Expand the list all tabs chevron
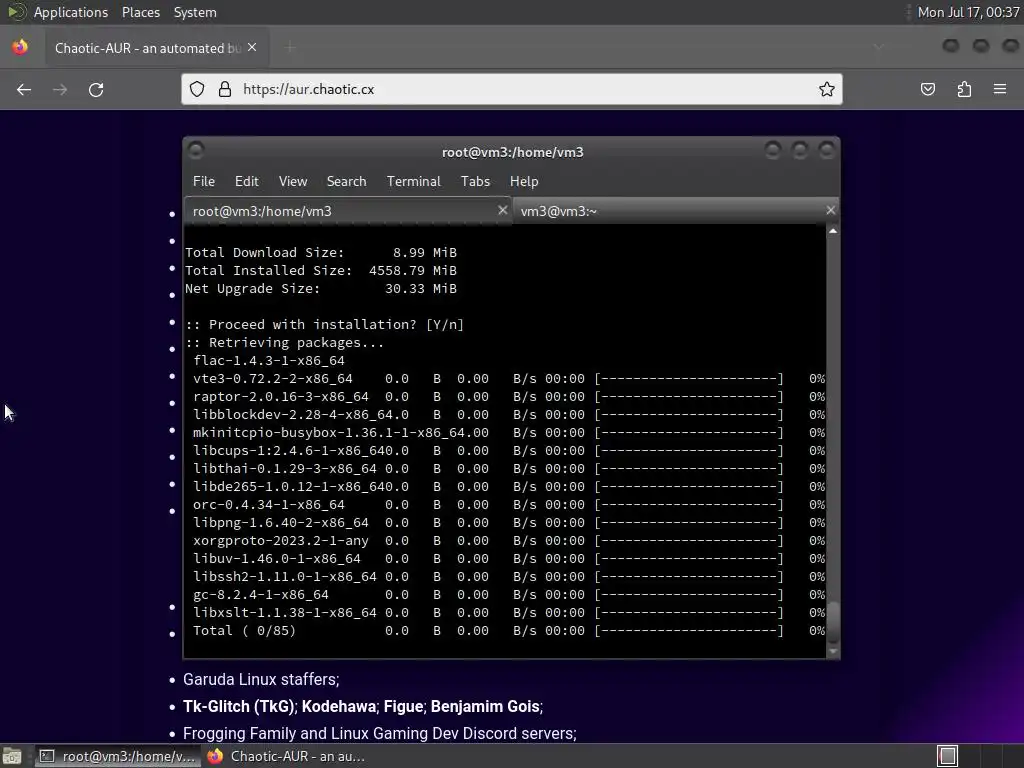 pyautogui.click(x=879, y=47)
